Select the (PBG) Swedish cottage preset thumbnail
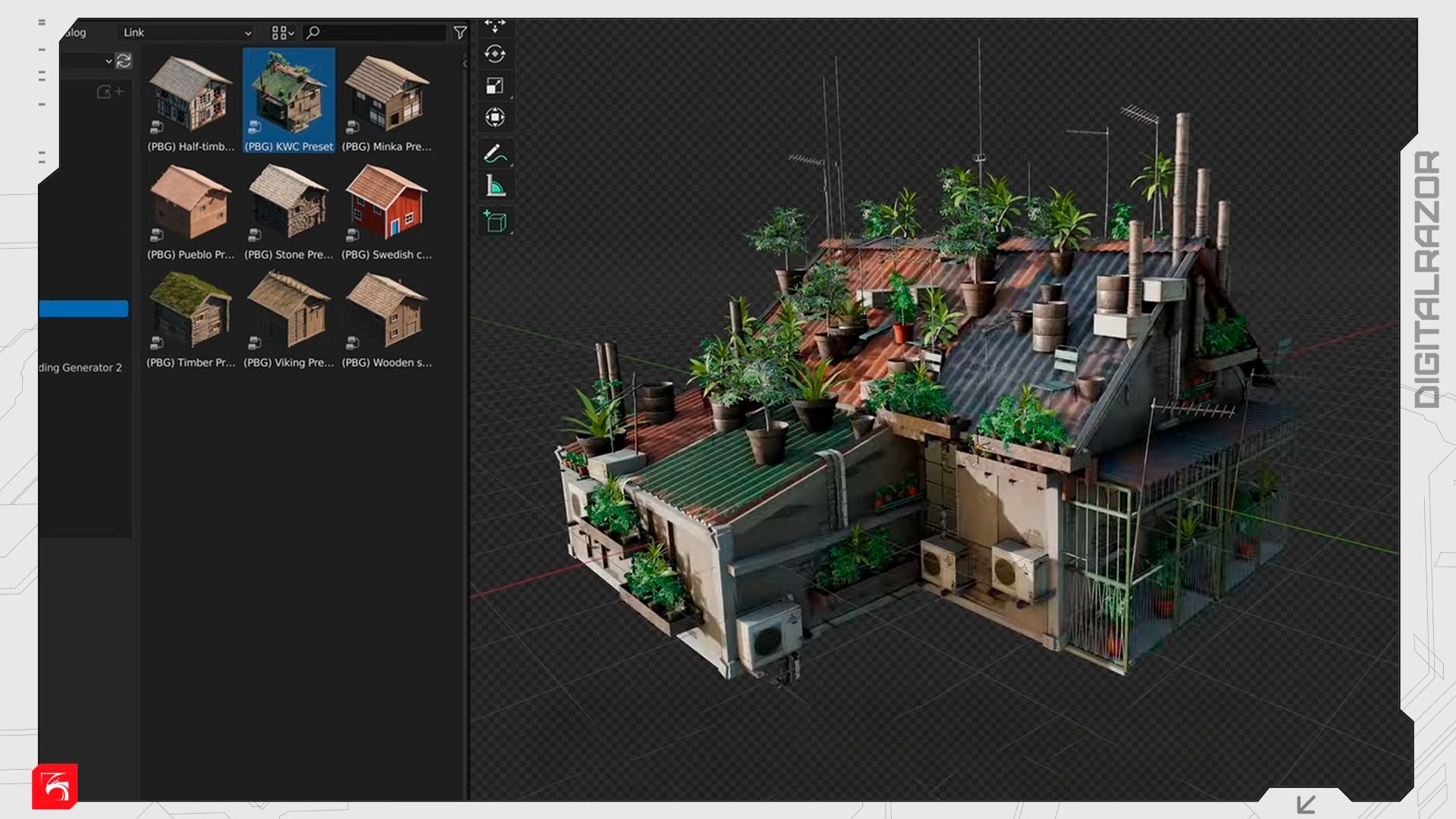The image size is (1456, 819). (386, 203)
